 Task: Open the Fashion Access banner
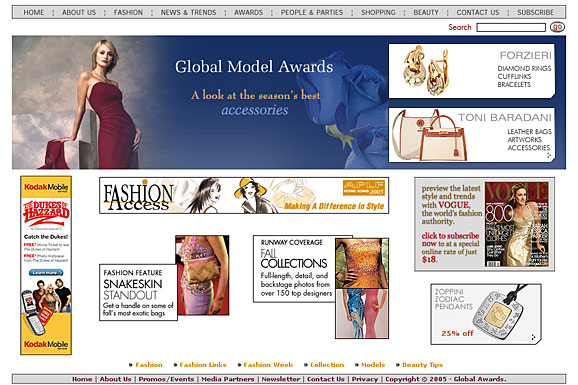244,195
